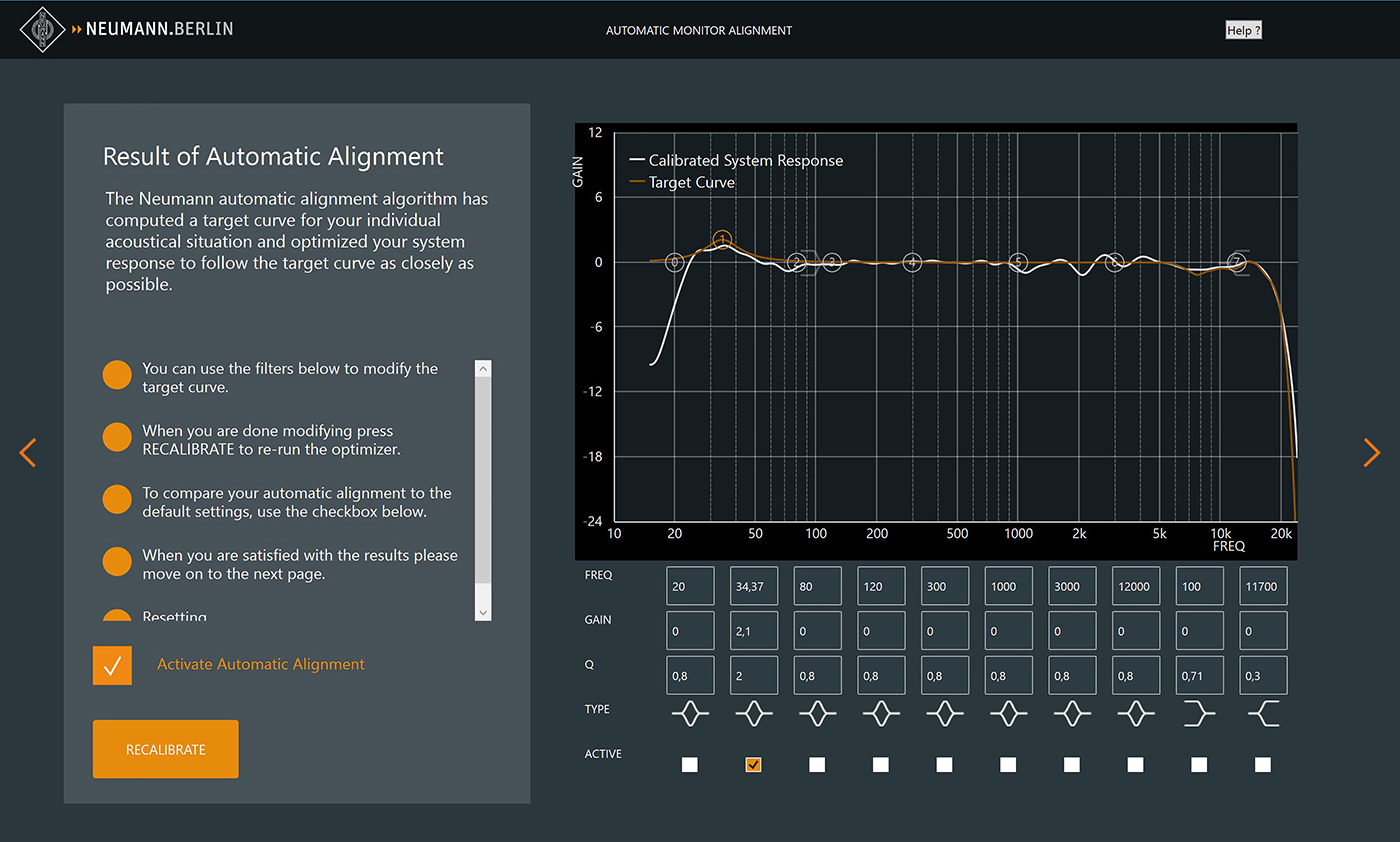Enable the Active checkbox for 20 Hz filter

(690, 765)
